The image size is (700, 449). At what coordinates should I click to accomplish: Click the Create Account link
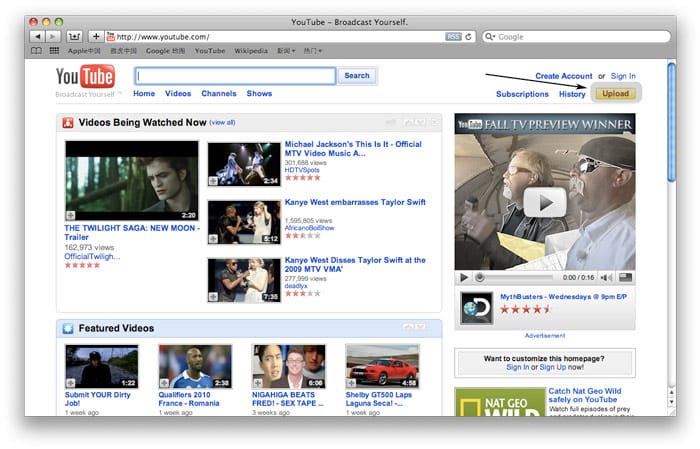tap(564, 76)
